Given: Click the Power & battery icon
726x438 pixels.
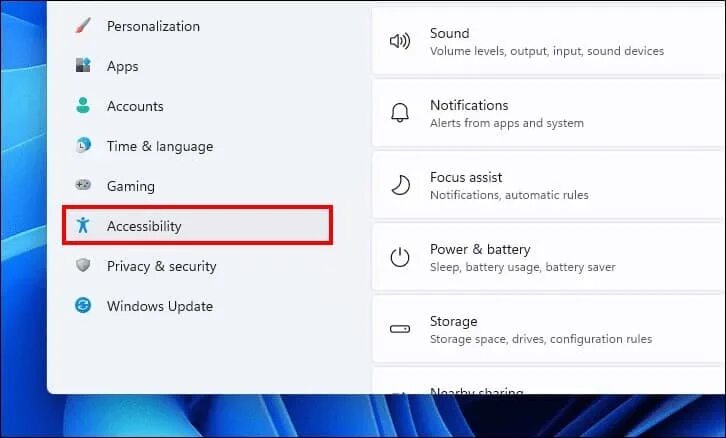Looking at the screenshot, I should click(x=400, y=257).
